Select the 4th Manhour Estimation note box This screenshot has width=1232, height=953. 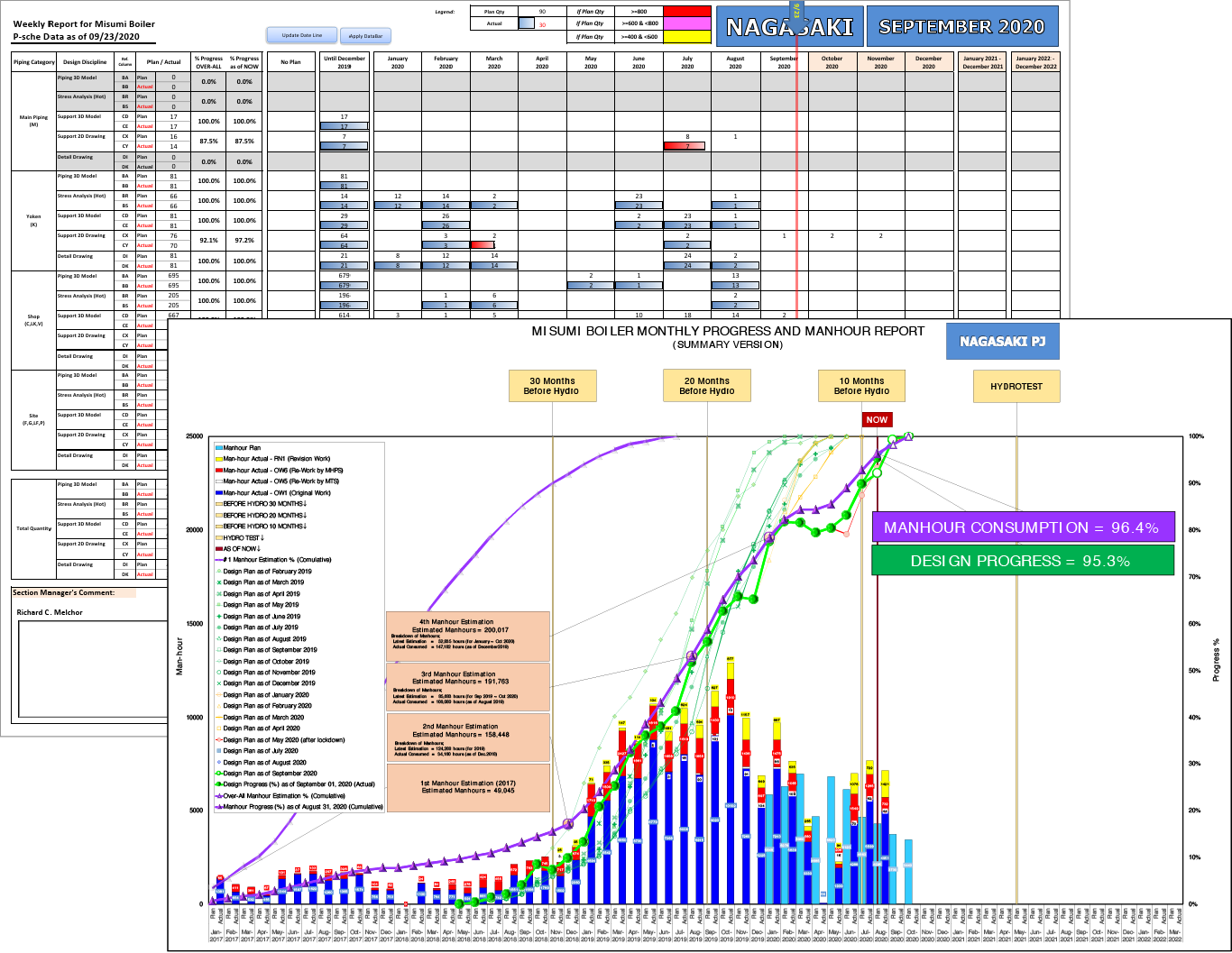pyautogui.click(x=468, y=636)
